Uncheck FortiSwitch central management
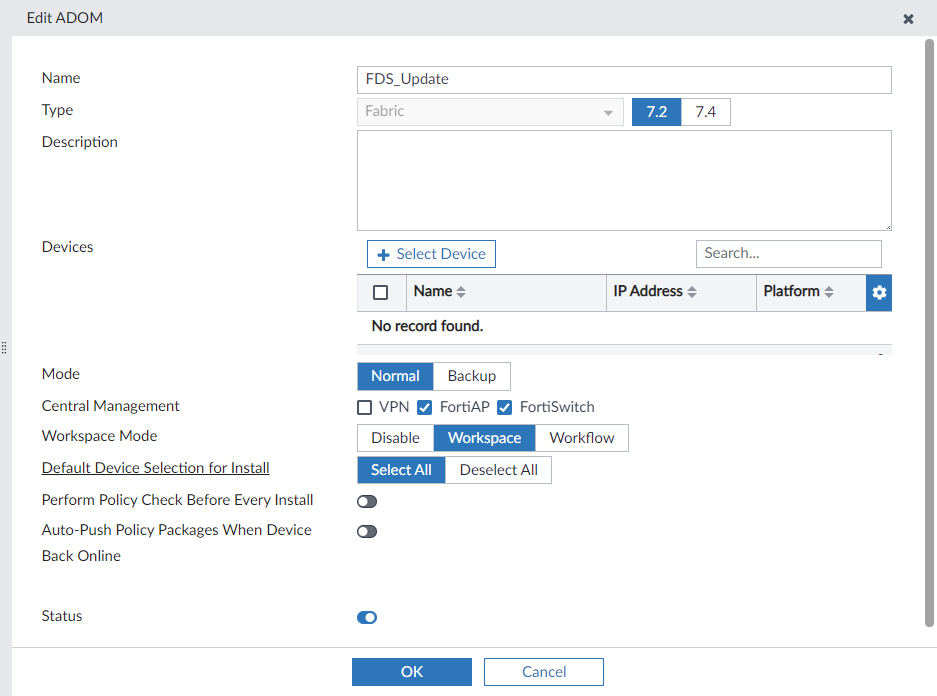Viewport: 937px width, 696px height. [x=504, y=407]
